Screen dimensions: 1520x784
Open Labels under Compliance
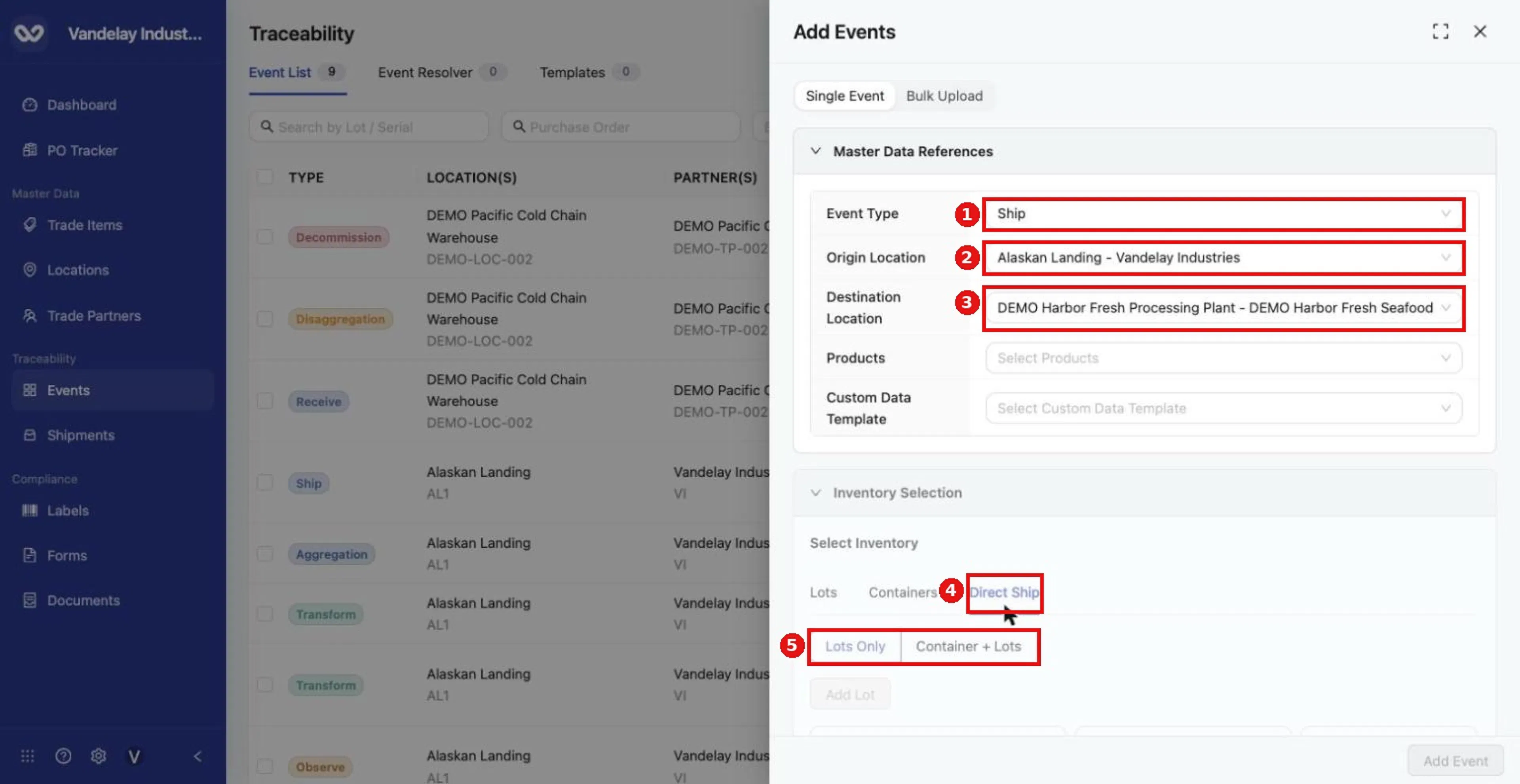coord(68,510)
